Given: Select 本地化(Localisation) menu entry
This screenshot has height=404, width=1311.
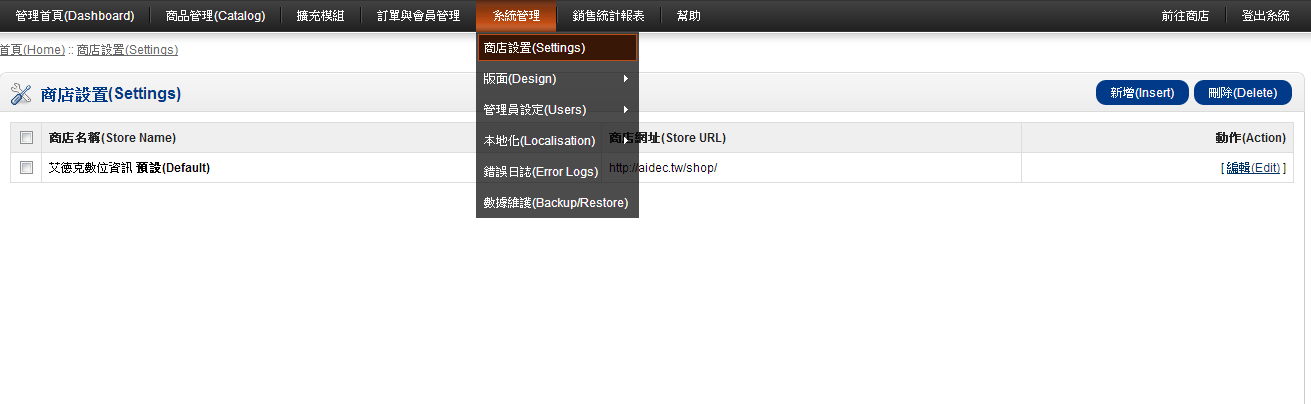Looking at the screenshot, I should pos(557,141).
